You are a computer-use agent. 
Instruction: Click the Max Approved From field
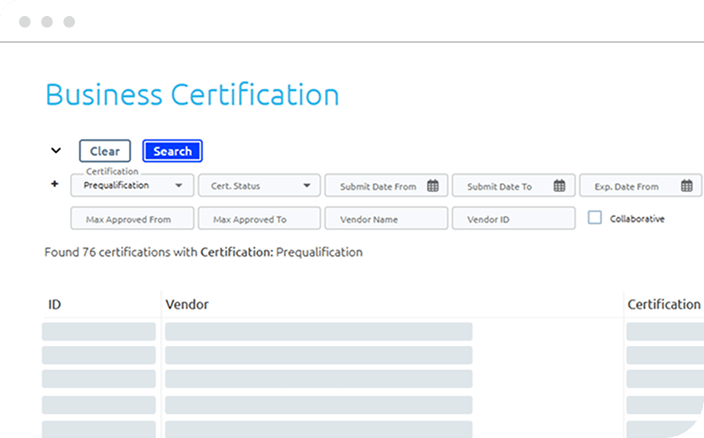pos(132,219)
